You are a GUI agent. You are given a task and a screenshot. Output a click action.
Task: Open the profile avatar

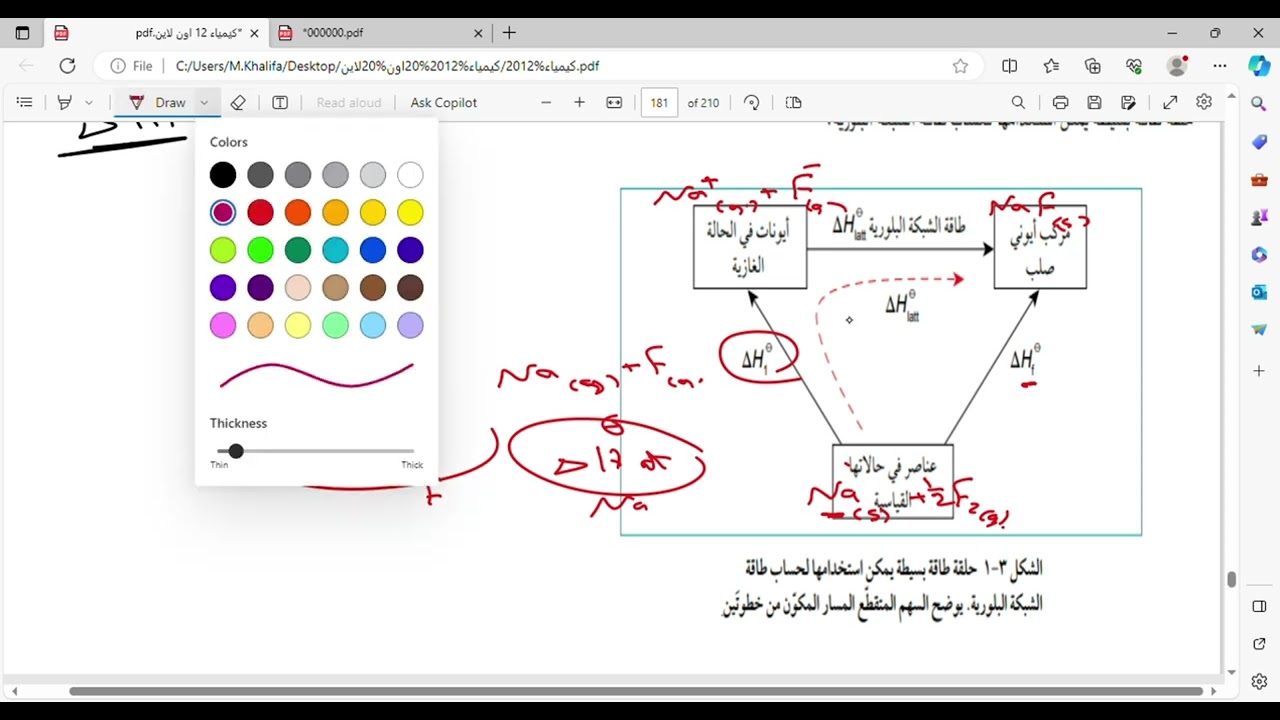tap(1177, 66)
